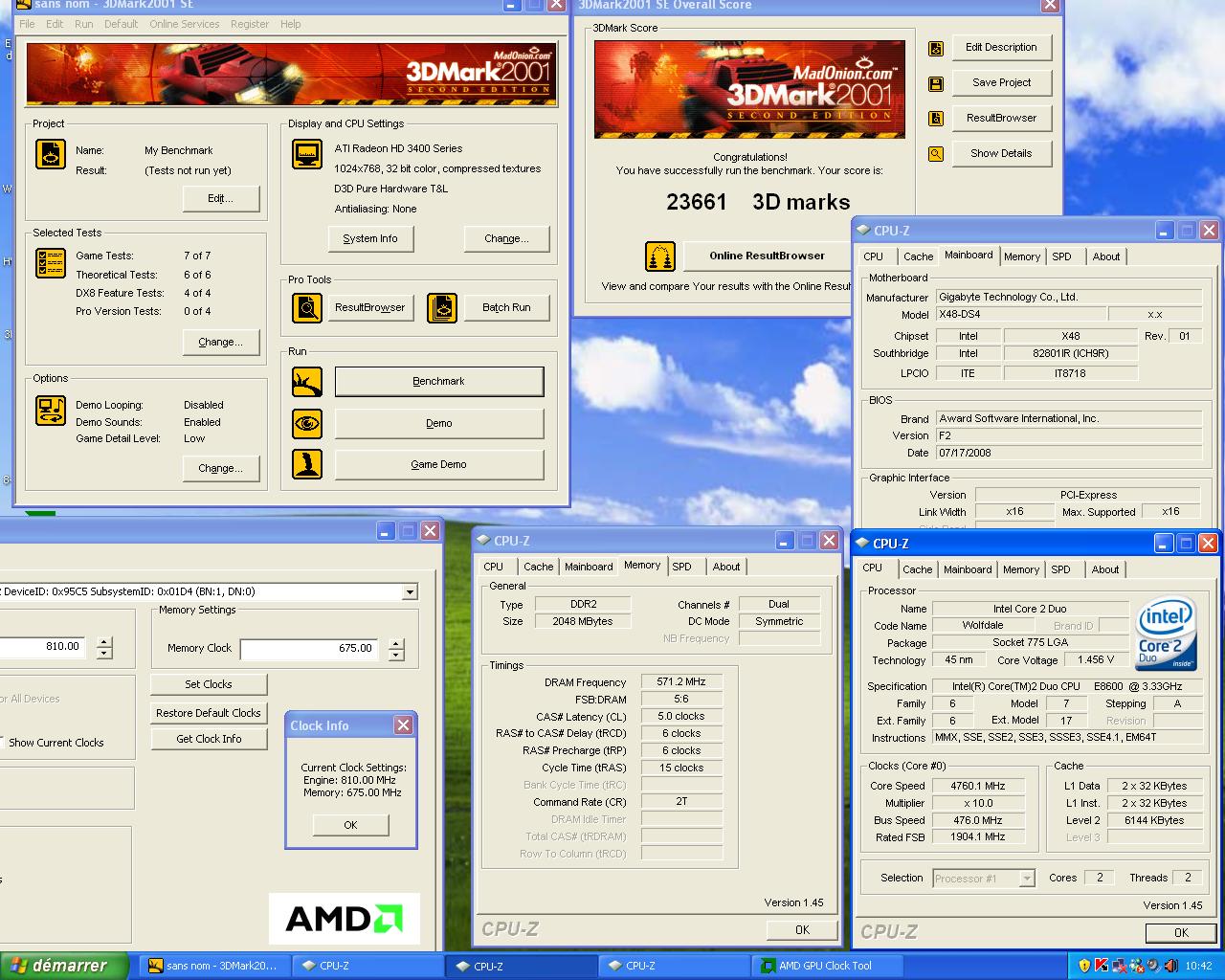Screen dimensions: 1225x980
Task: Click Change... button under Selected Tests
Action: (221, 342)
